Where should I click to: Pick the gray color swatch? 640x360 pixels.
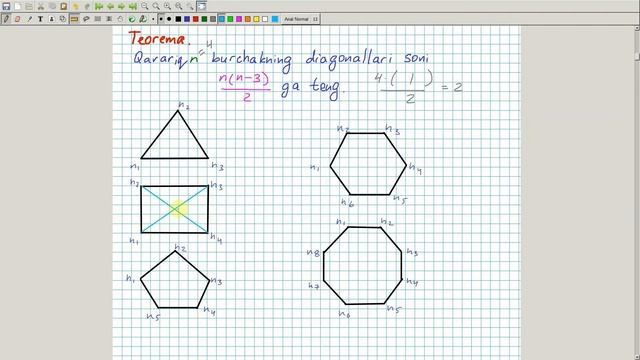213,19
